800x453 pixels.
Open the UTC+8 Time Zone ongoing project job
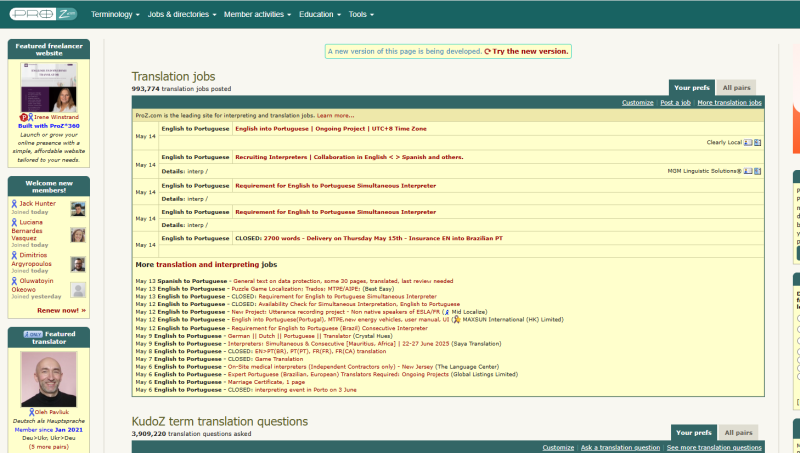click(x=331, y=129)
